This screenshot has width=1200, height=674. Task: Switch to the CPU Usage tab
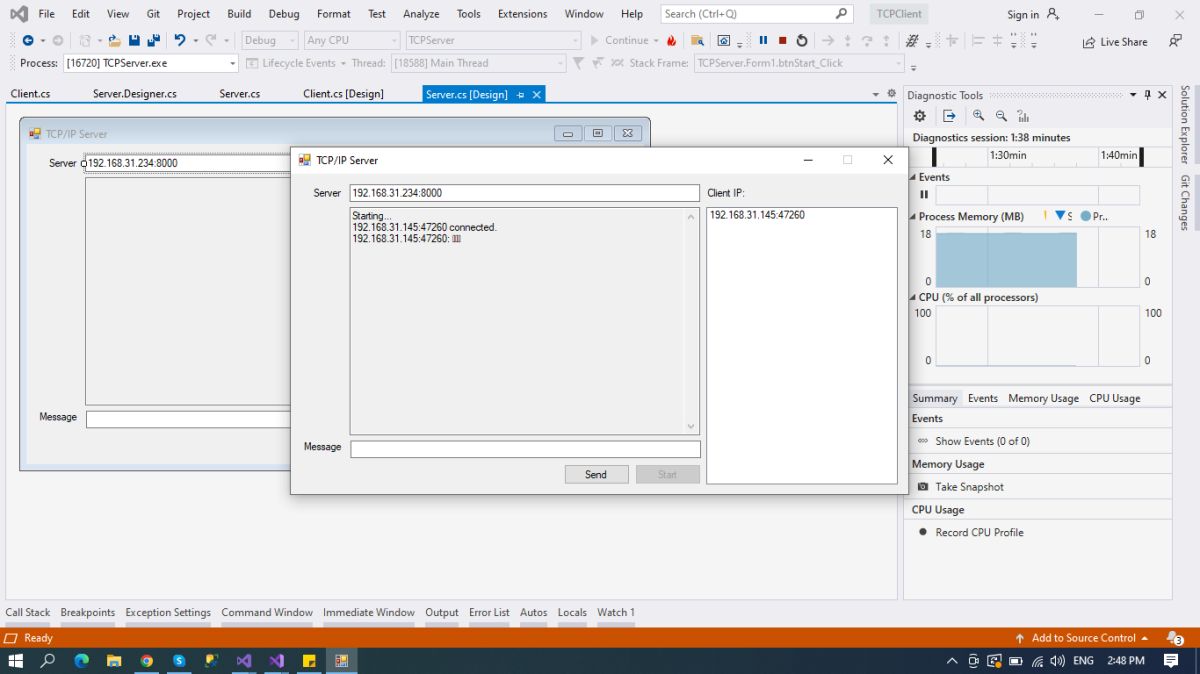[x=1114, y=398]
